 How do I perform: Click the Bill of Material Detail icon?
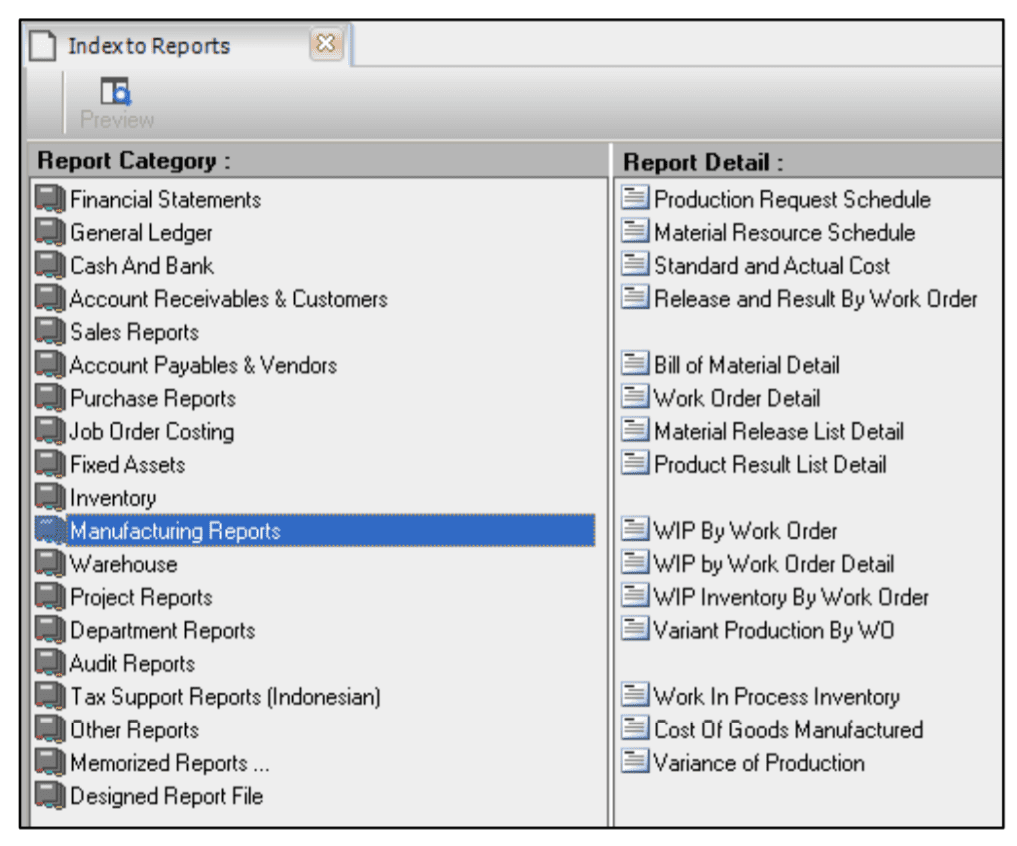coord(634,365)
